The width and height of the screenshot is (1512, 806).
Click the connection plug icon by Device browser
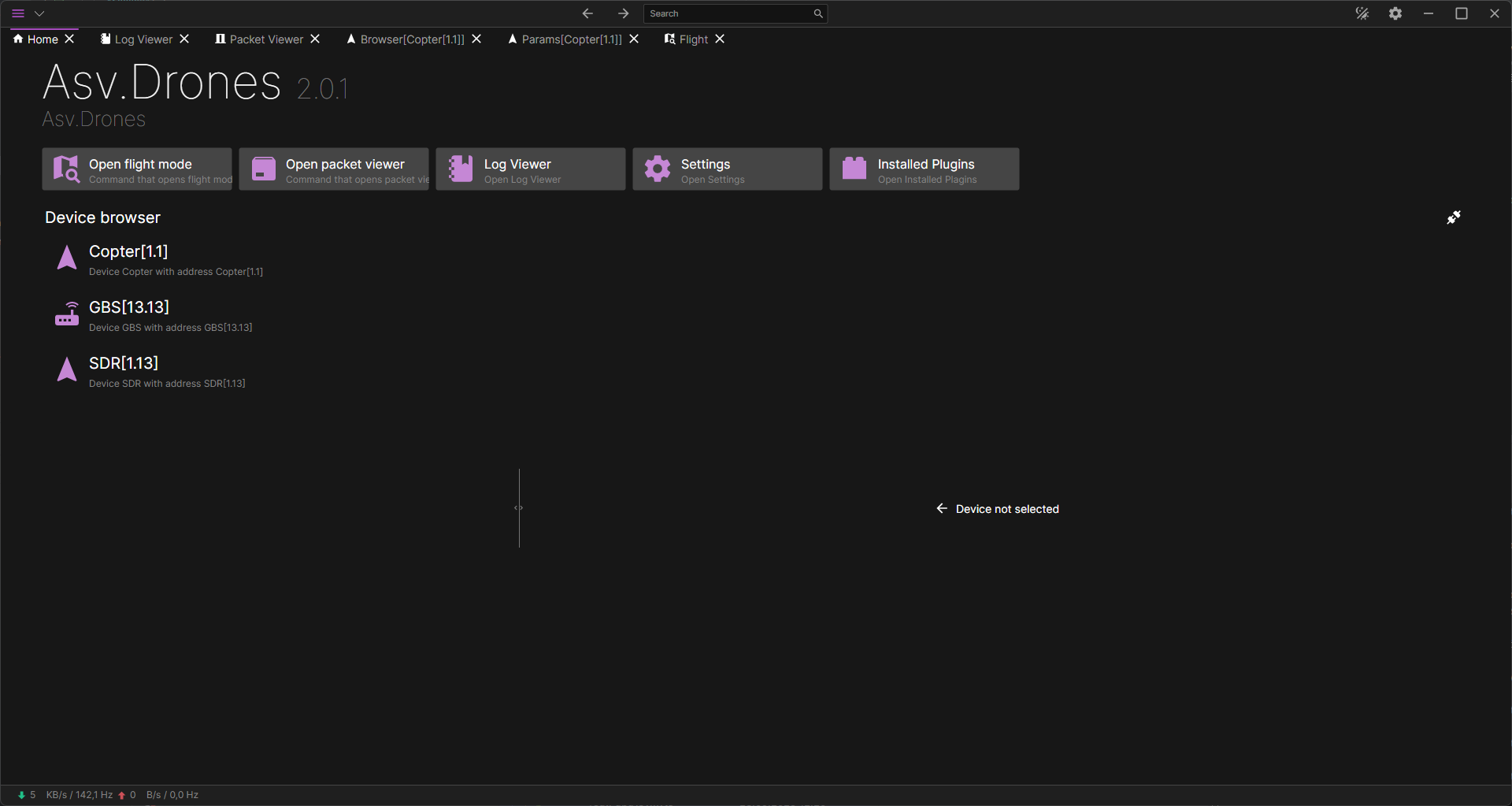pos(1454,217)
